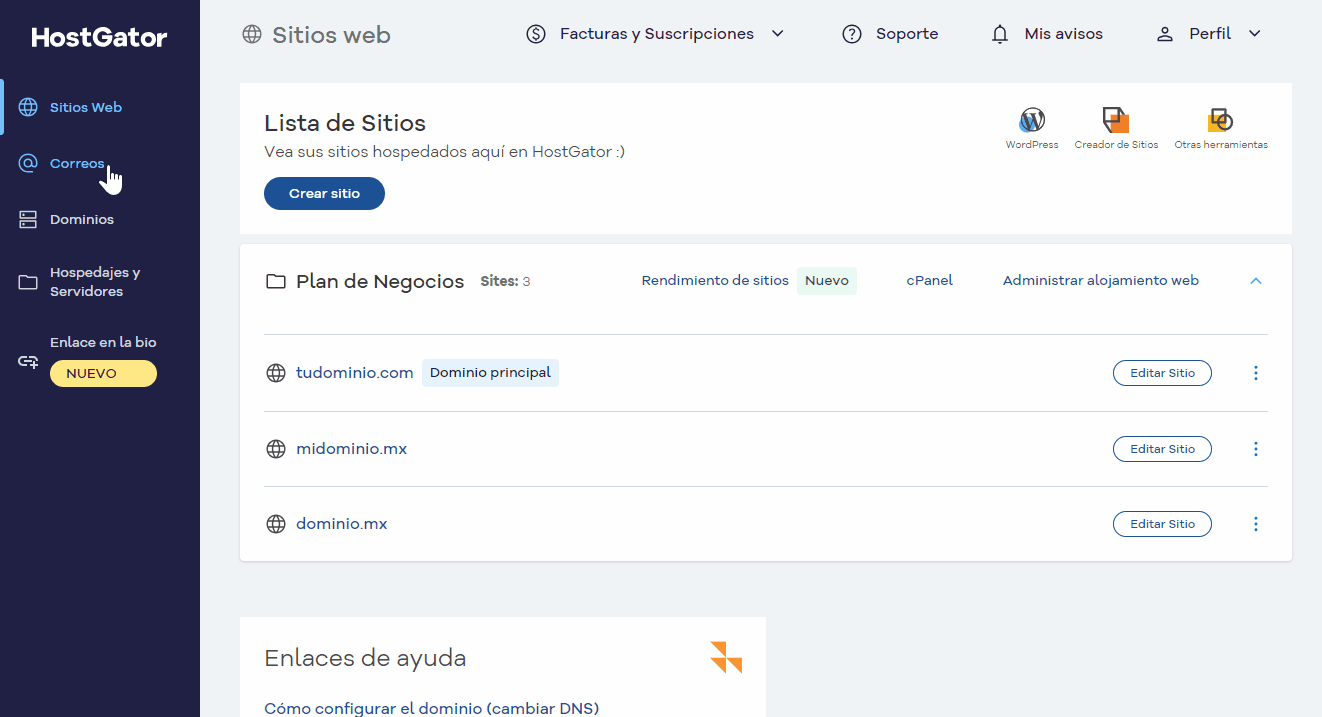Edit the midominio.mx site
Image resolution: width=1322 pixels, height=717 pixels.
[1162, 449]
